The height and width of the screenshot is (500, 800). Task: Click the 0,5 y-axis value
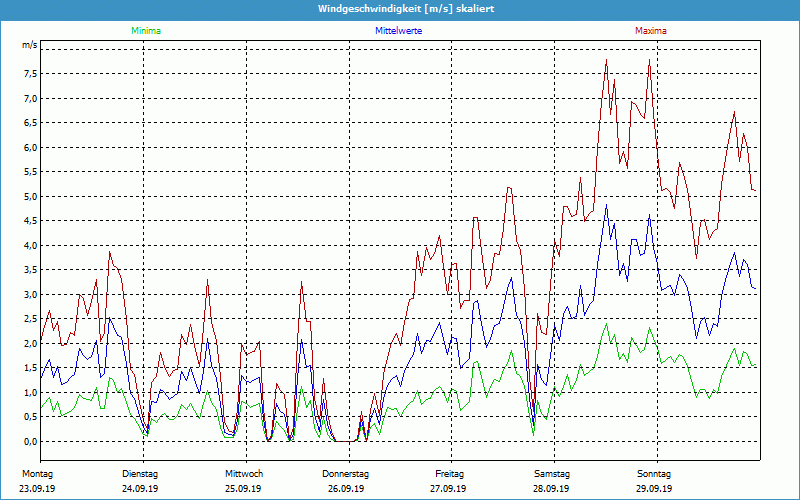pyautogui.click(x=31, y=417)
